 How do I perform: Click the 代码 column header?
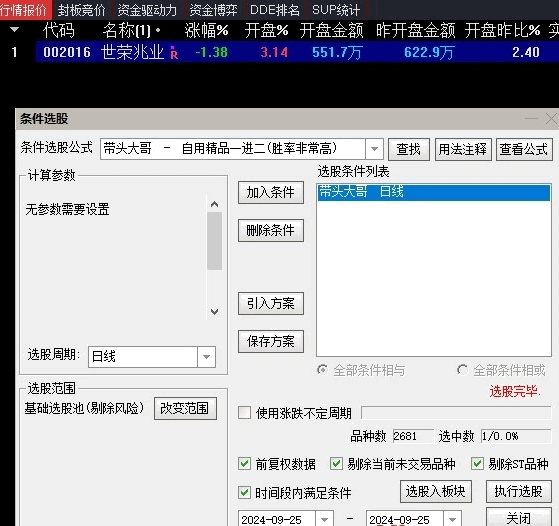[59, 31]
